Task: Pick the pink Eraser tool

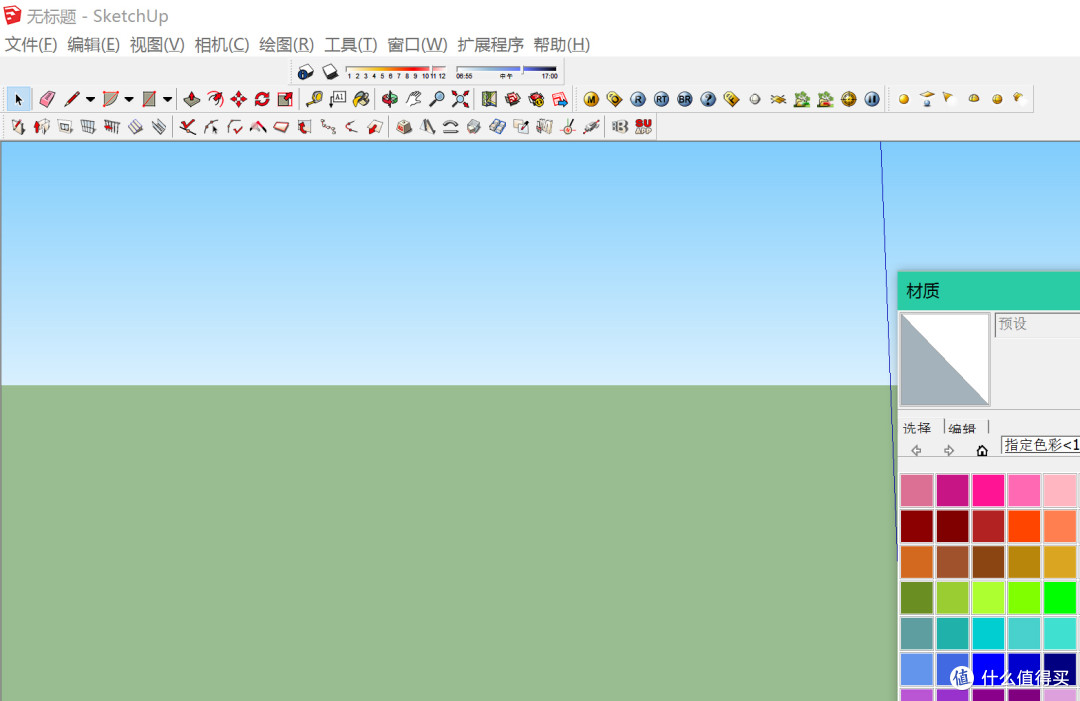Action: click(x=47, y=99)
